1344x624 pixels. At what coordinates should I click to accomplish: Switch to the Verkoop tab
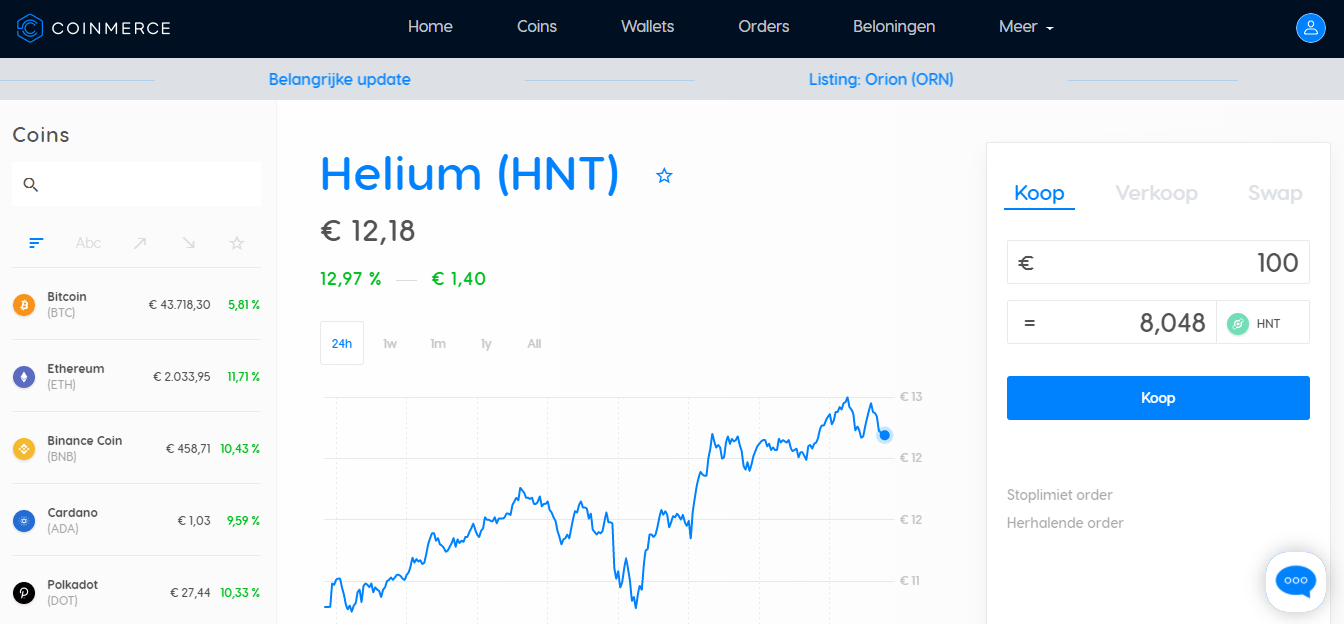pyautogui.click(x=1156, y=193)
